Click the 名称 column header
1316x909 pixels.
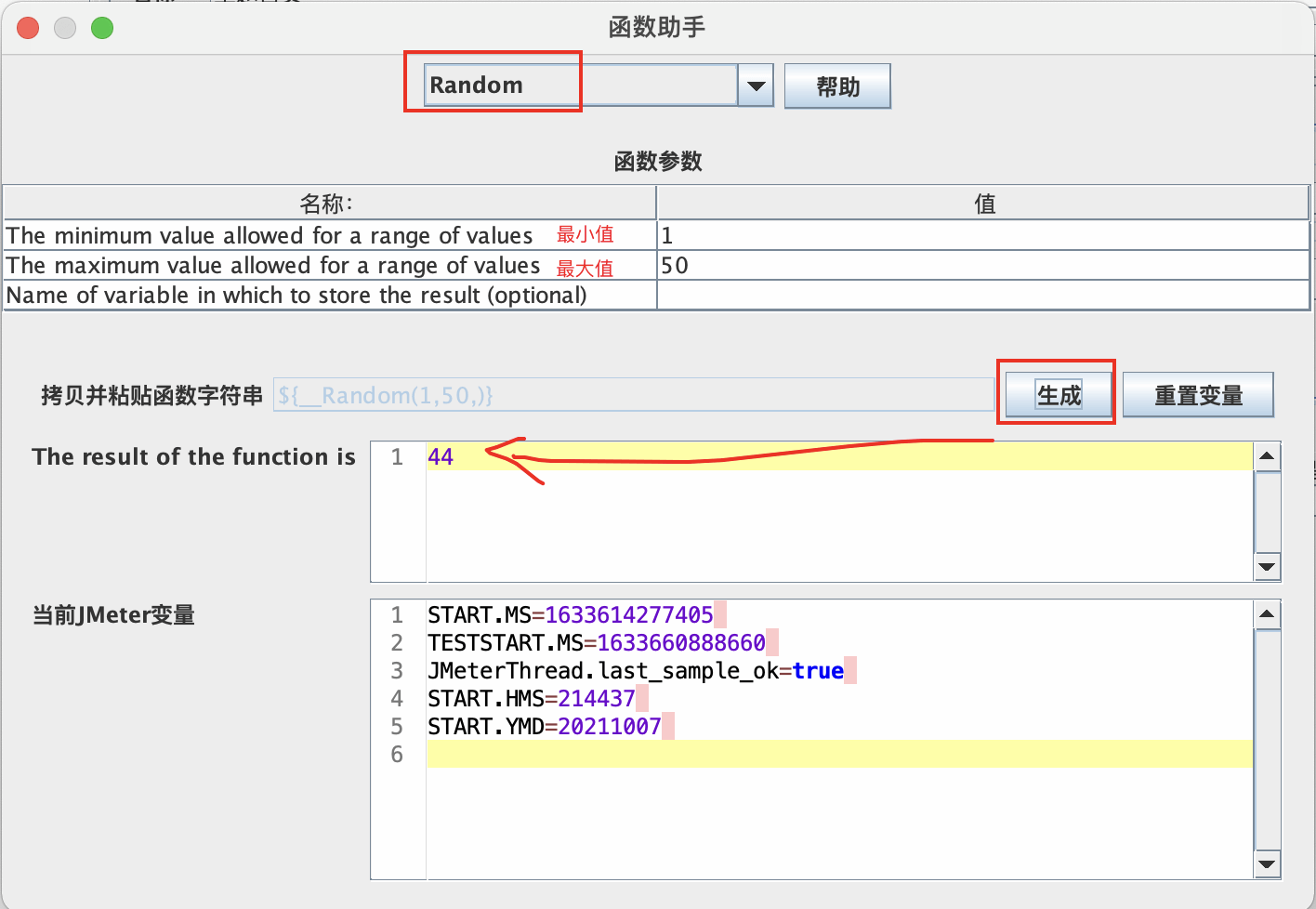coord(330,204)
